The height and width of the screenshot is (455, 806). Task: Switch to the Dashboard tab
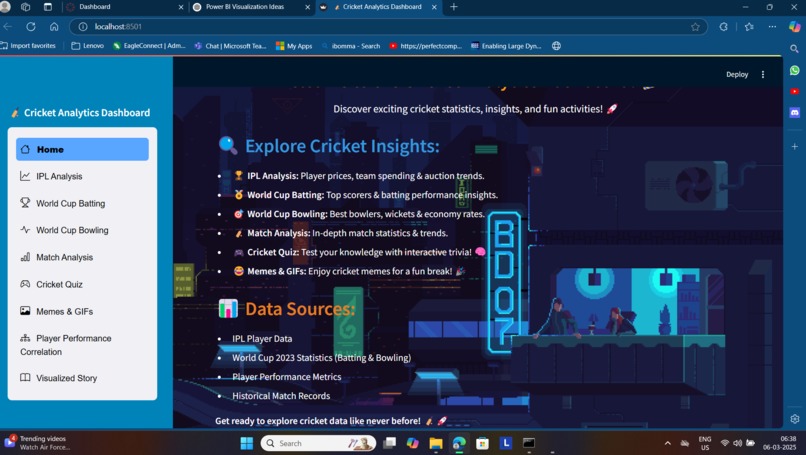click(124, 7)
